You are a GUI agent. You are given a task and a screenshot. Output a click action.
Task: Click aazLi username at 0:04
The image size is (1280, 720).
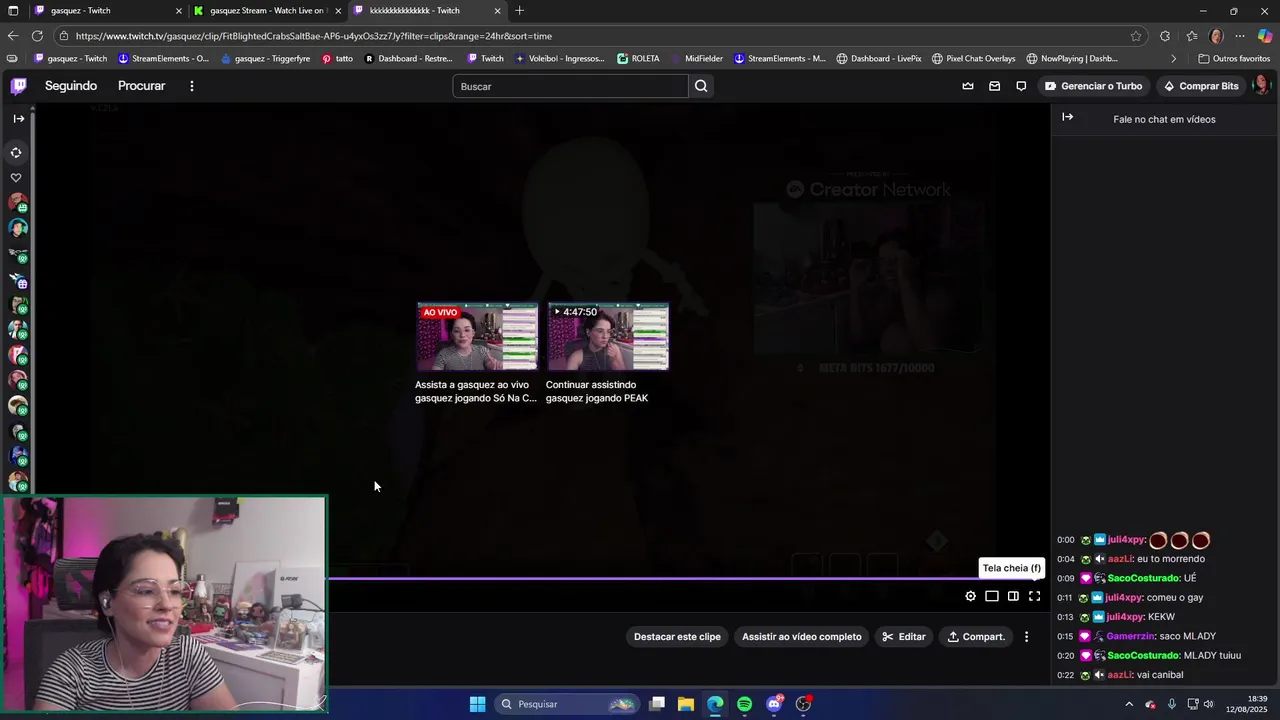coord(1120,559)
